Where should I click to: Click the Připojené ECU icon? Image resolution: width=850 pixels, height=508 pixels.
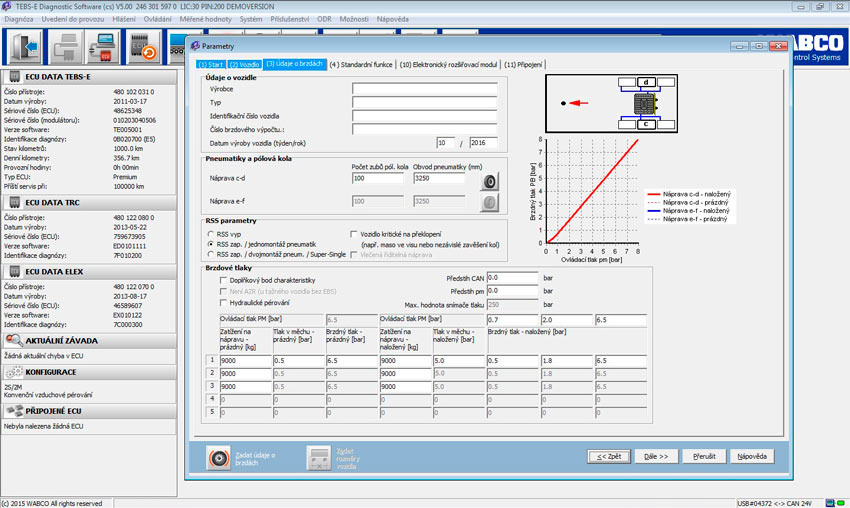click(x=14, y=410)
